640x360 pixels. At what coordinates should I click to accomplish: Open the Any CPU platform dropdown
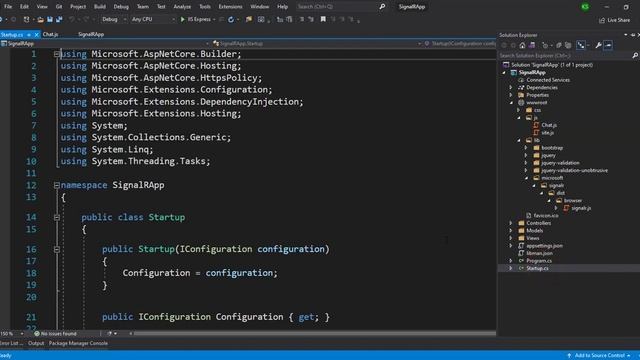tap(153, 19)
